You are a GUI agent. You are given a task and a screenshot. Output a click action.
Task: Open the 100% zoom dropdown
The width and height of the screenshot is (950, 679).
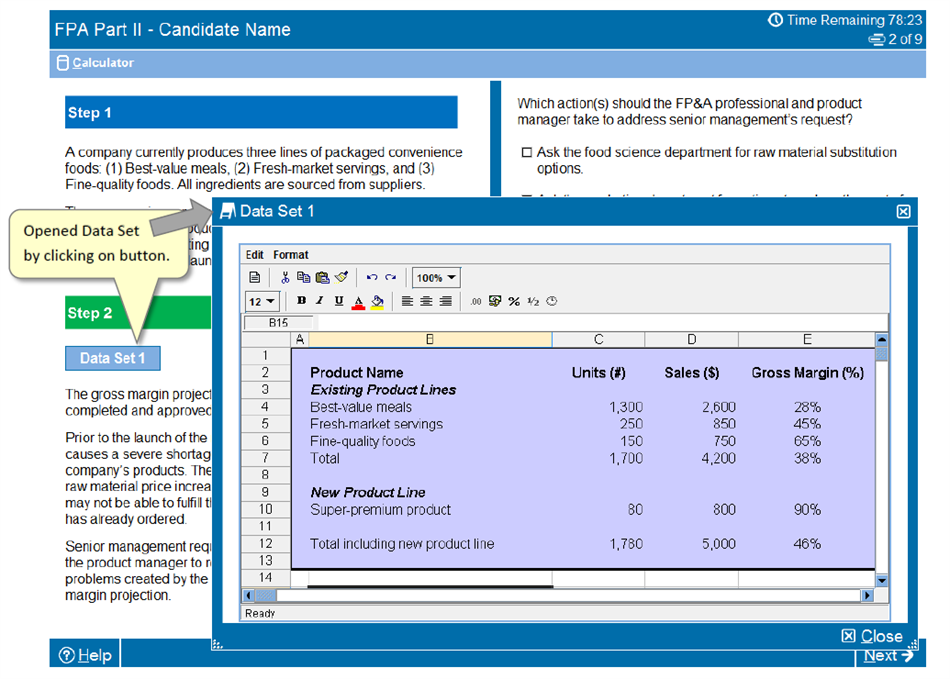click(436, 278)
